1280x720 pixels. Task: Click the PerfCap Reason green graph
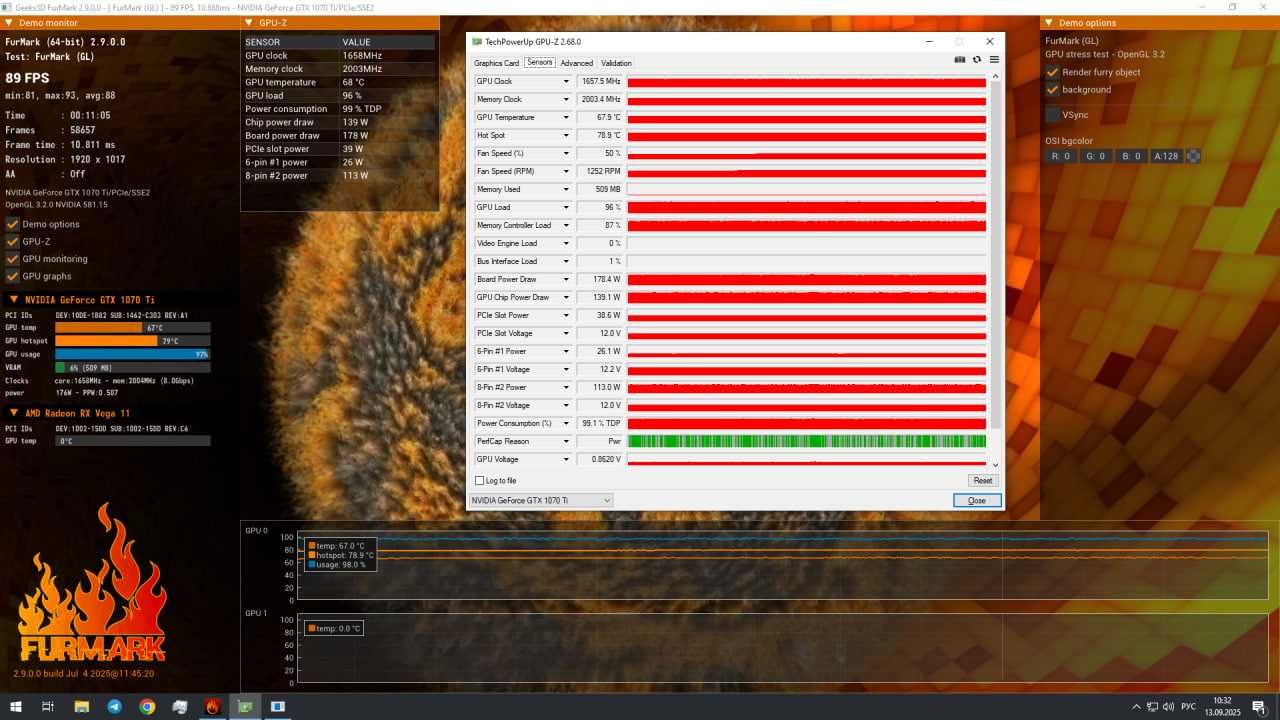coord(807,441)
